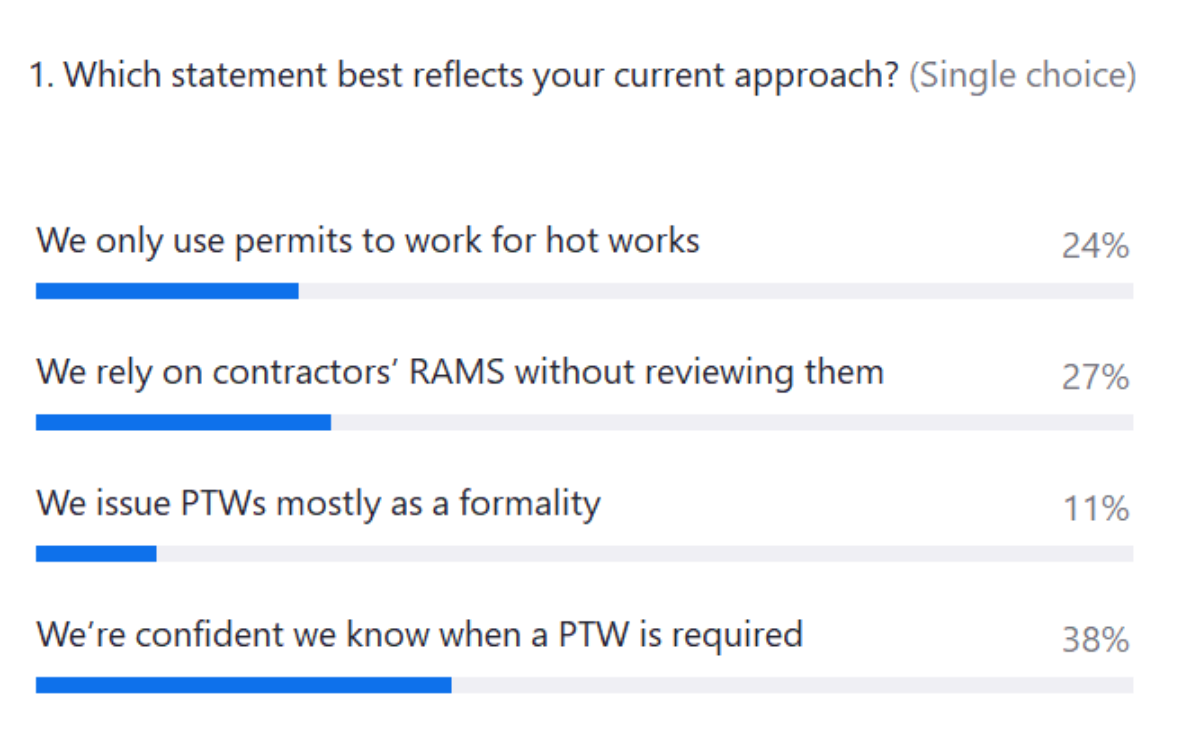The width and height of the screenshot is (1200, 756).
Task: Click grey unfilled part of contractors' RAMS bar
Action: 731,422
